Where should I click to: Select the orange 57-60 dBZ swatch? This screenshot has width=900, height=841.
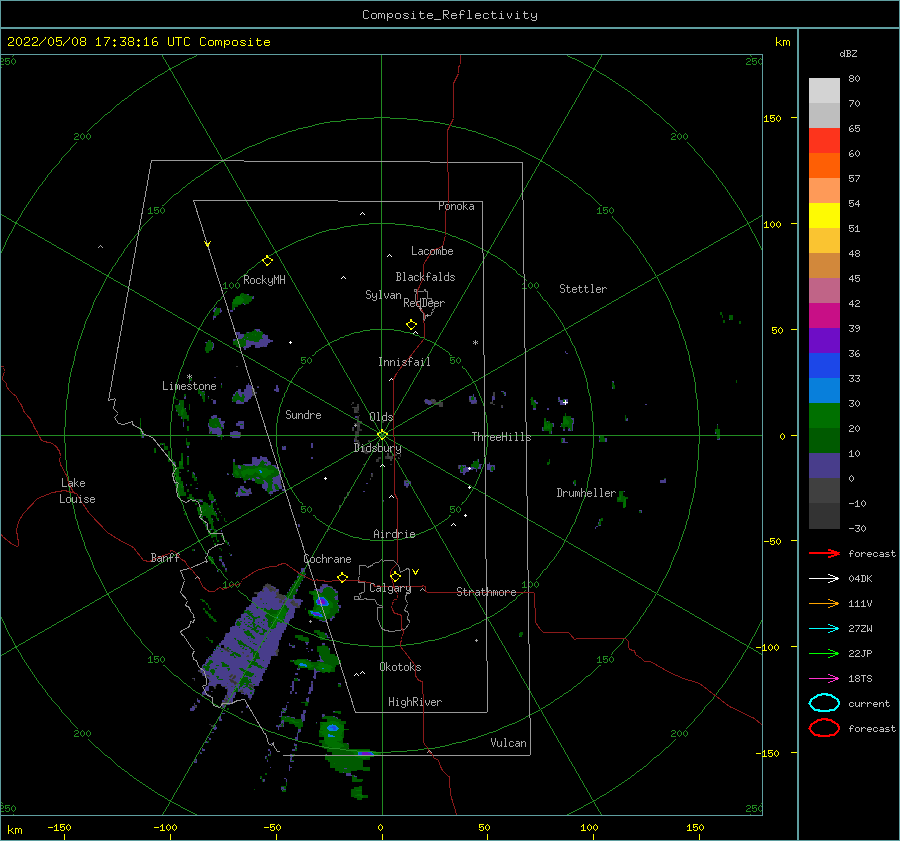point(824,166)
